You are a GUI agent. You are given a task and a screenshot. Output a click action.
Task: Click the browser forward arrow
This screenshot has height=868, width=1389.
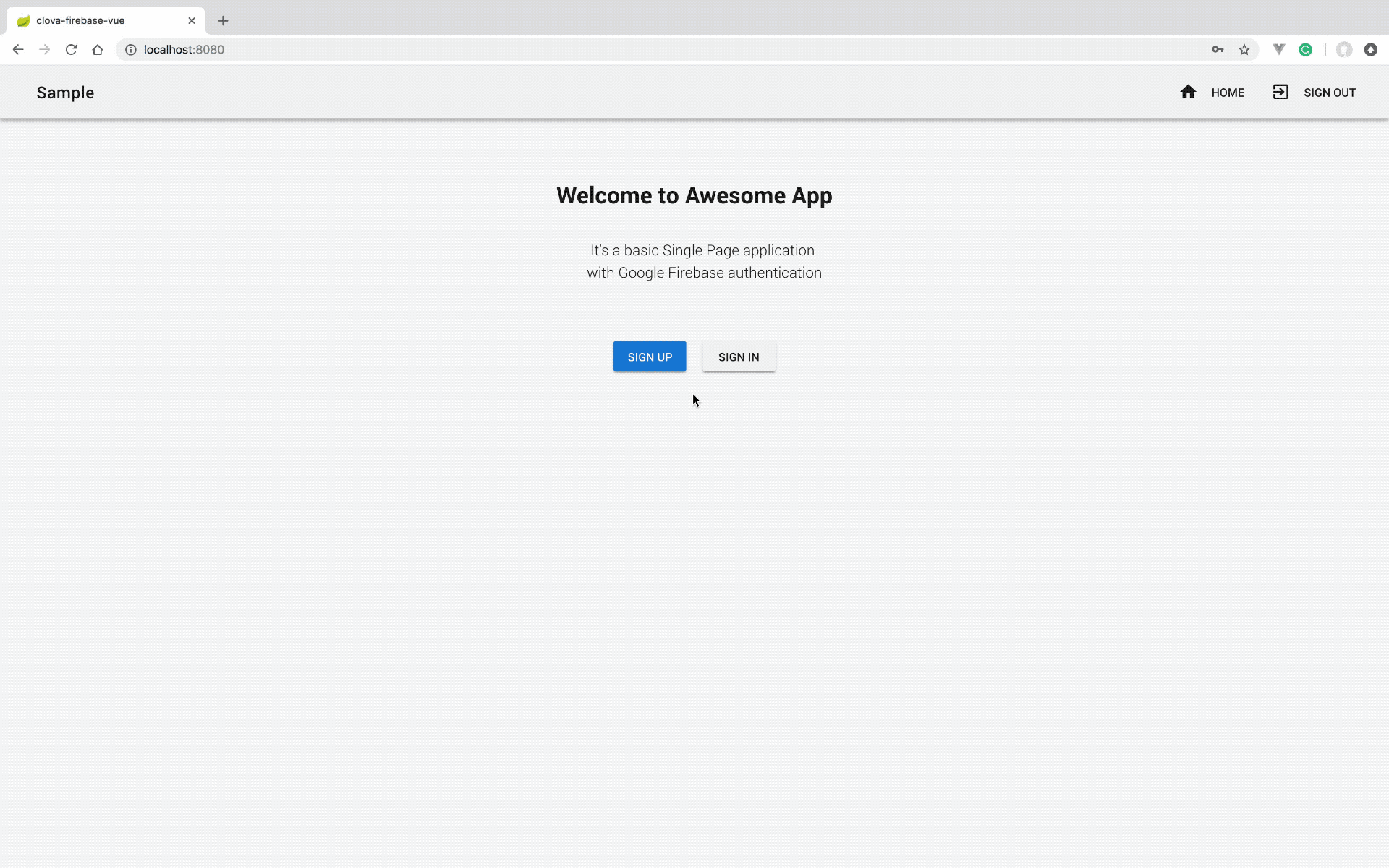coord(45,50)
